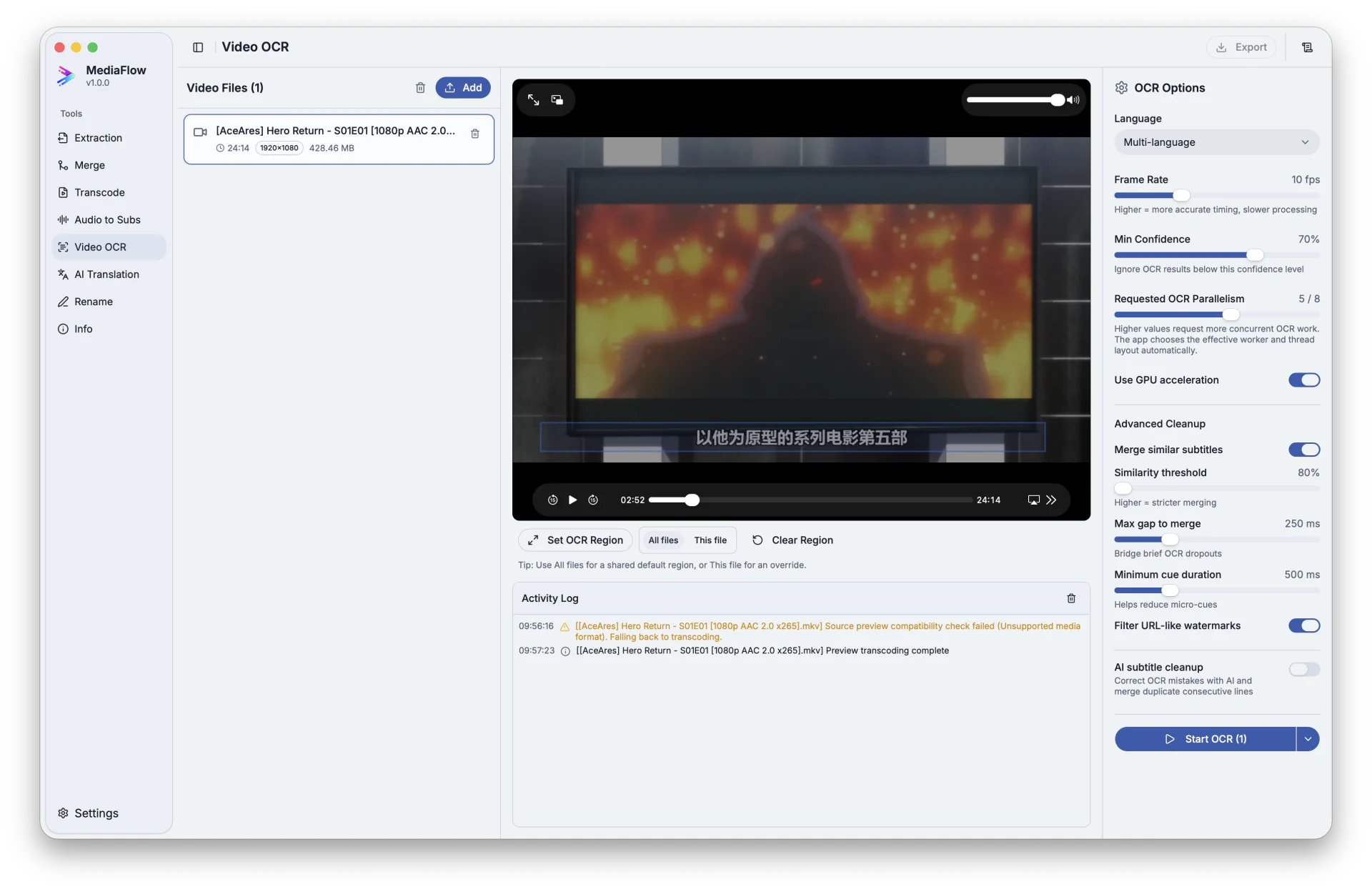Open the log panel icon beside Export
This screenshot has width=1372, height=892.
tap(1307, 47)
